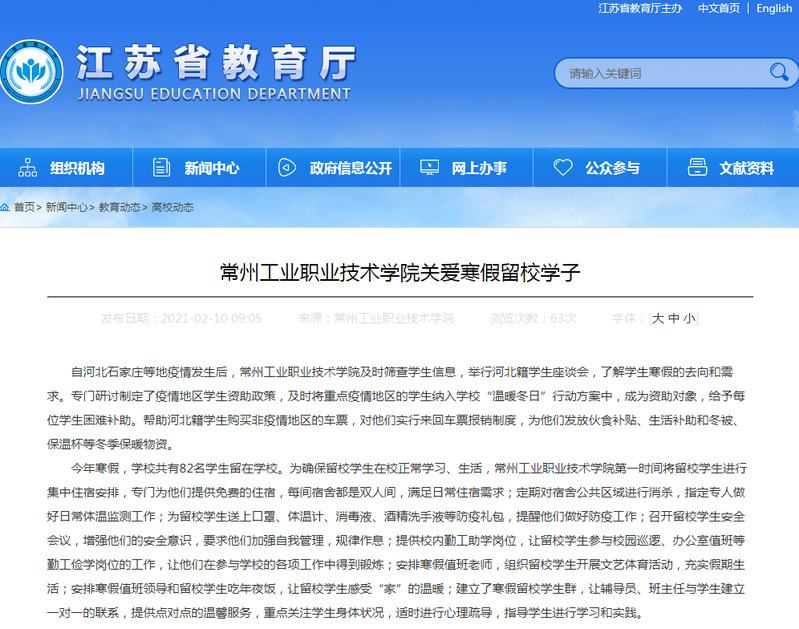Open the 文献资料 navigation menu
Viewport: 799px width, 629px height.
[746, 168]
